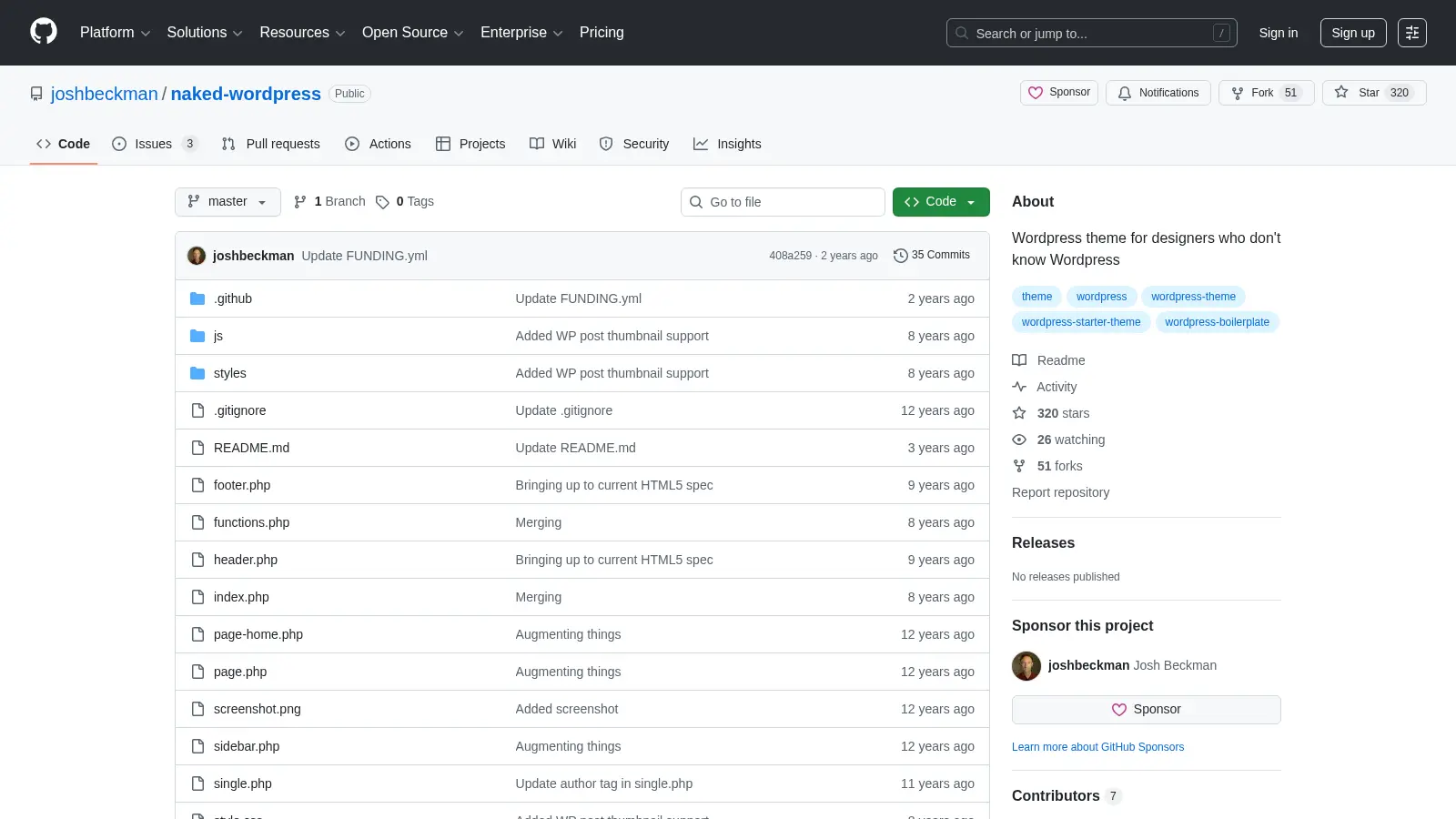Screen dimensions: 1456x819
Task: Switch to the Wiki tab
Action: [x=553, y=144]
